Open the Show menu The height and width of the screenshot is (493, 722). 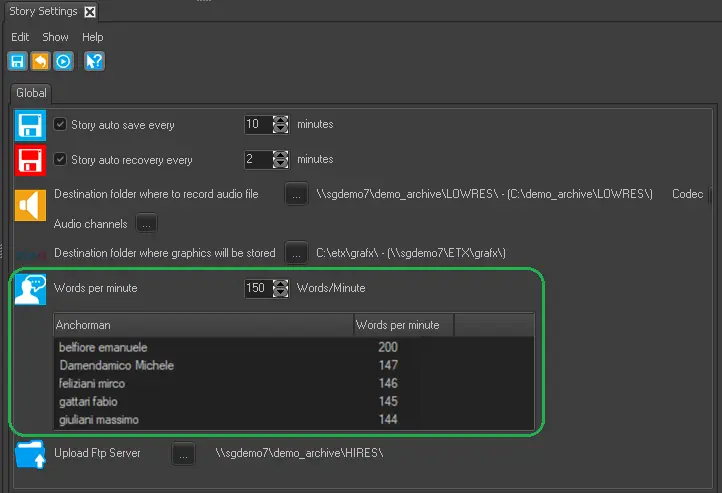(55, 37)
